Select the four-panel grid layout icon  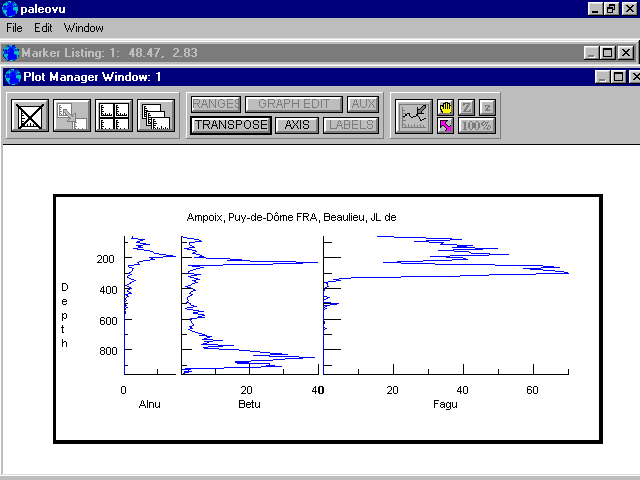tap(114, 116)
